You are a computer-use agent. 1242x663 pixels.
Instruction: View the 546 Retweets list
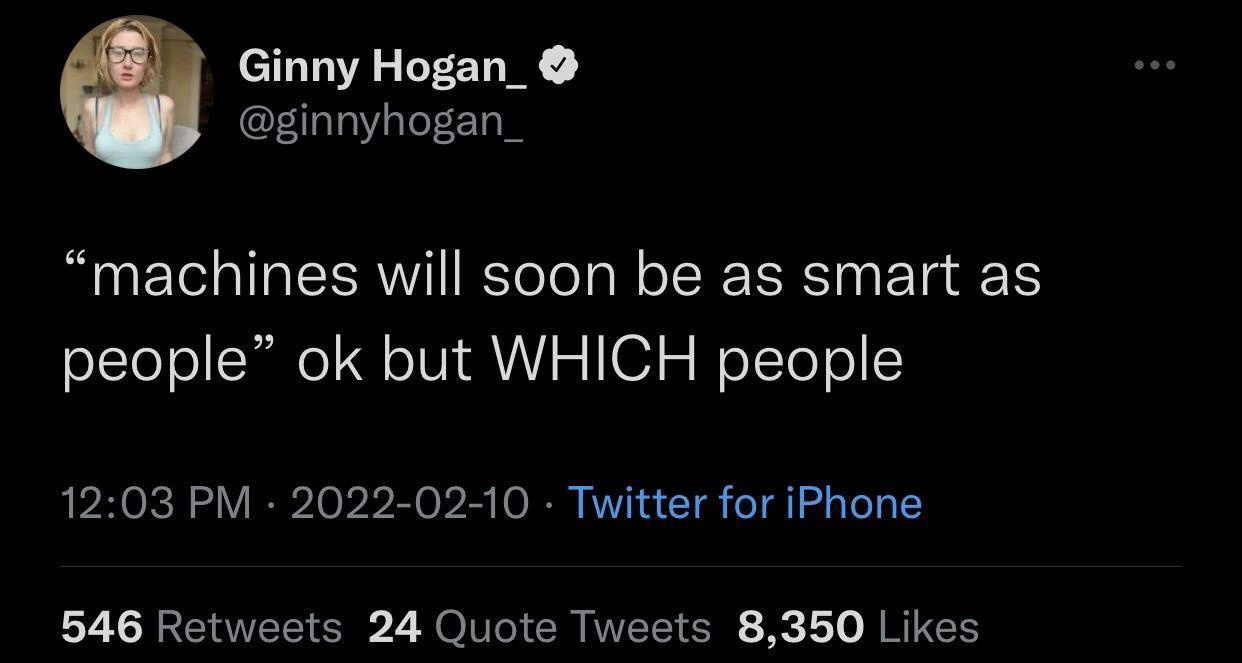(x=201, y=627)
